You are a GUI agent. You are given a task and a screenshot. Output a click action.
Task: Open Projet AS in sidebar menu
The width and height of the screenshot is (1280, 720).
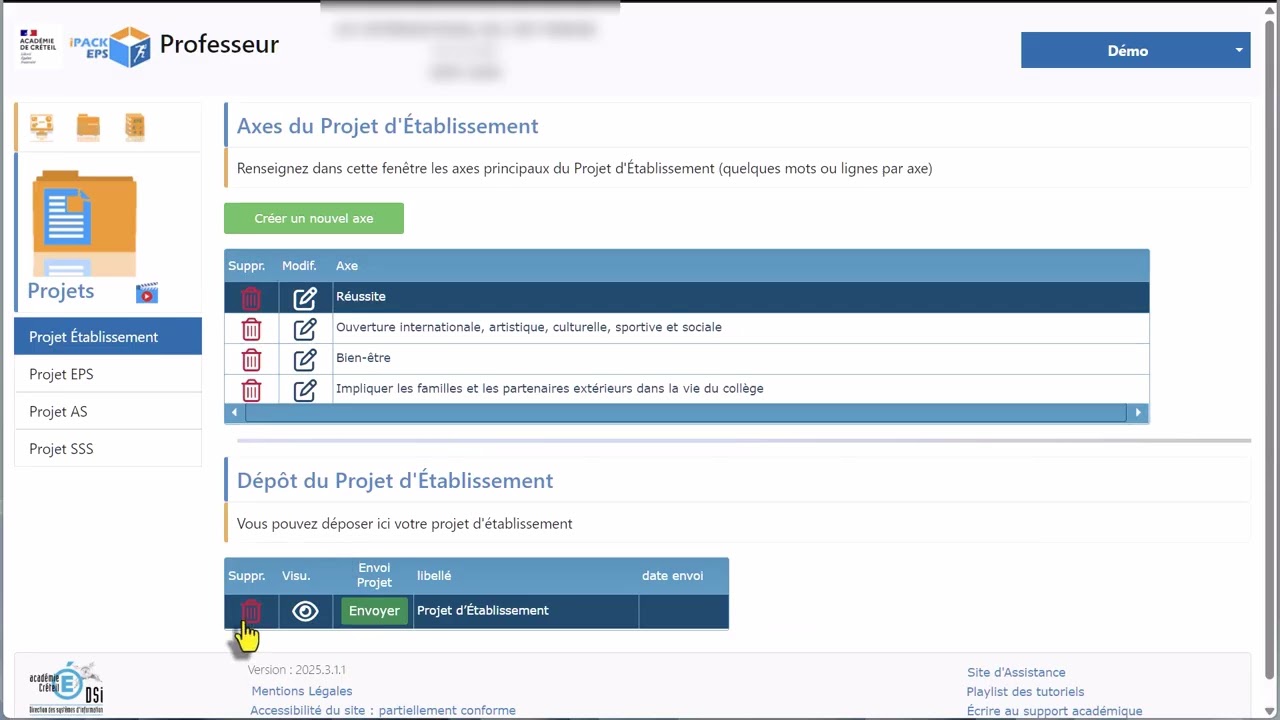[108, 411]
